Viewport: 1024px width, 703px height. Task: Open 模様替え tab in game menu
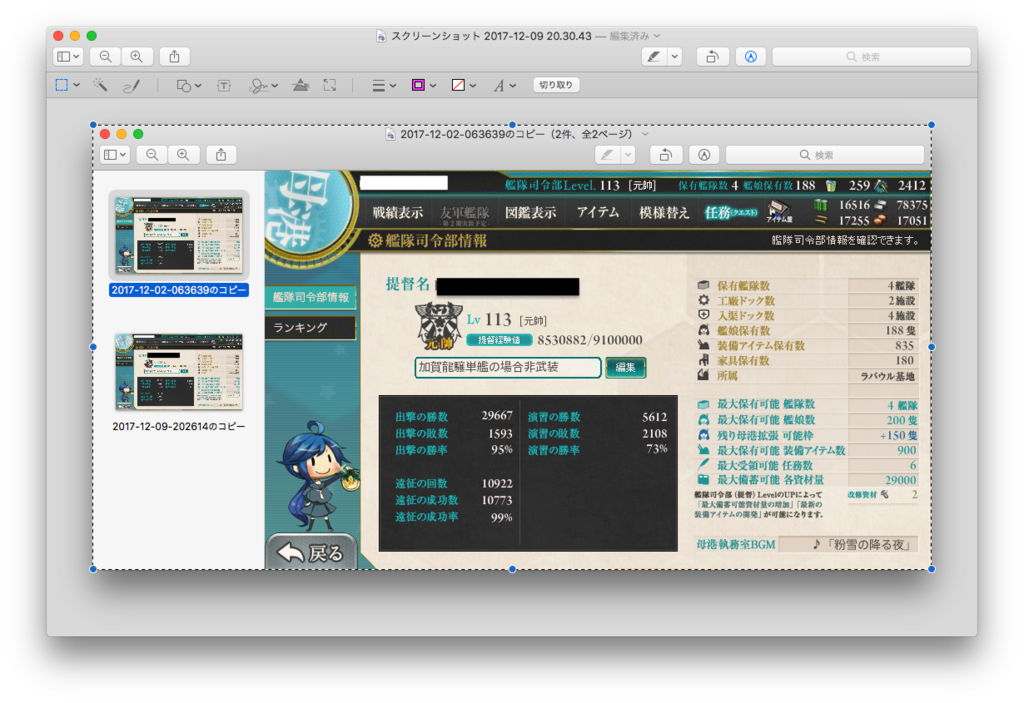click(x=664, y=212)
